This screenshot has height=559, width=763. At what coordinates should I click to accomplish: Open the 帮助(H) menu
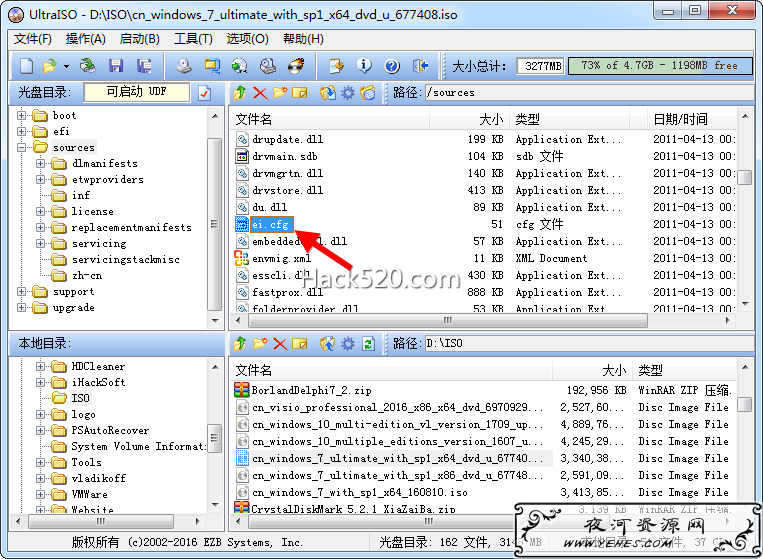(303, 39)
